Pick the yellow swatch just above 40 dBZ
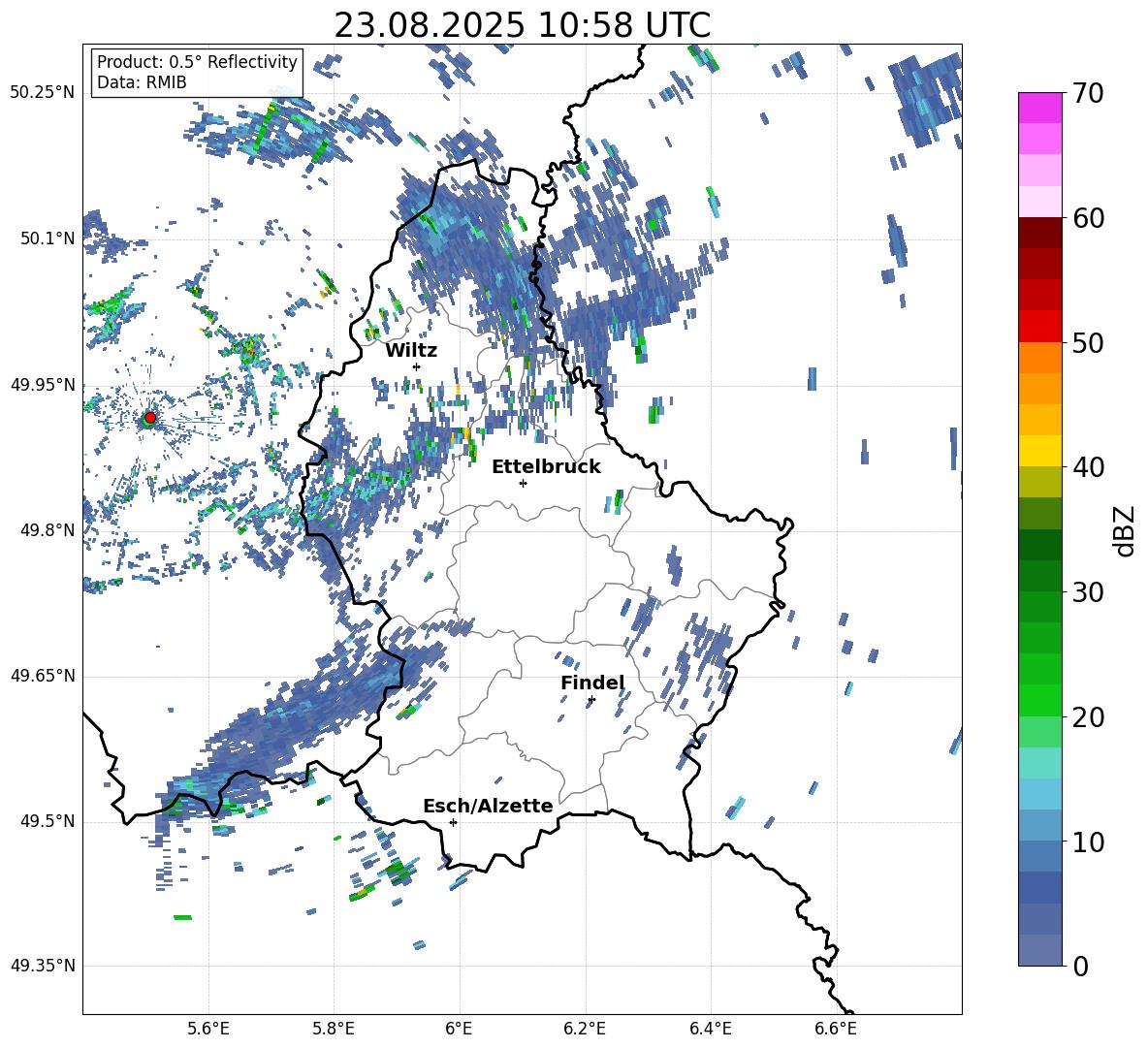The width and height of the screenshot is (1148, 1048). tap(1039, 451)
